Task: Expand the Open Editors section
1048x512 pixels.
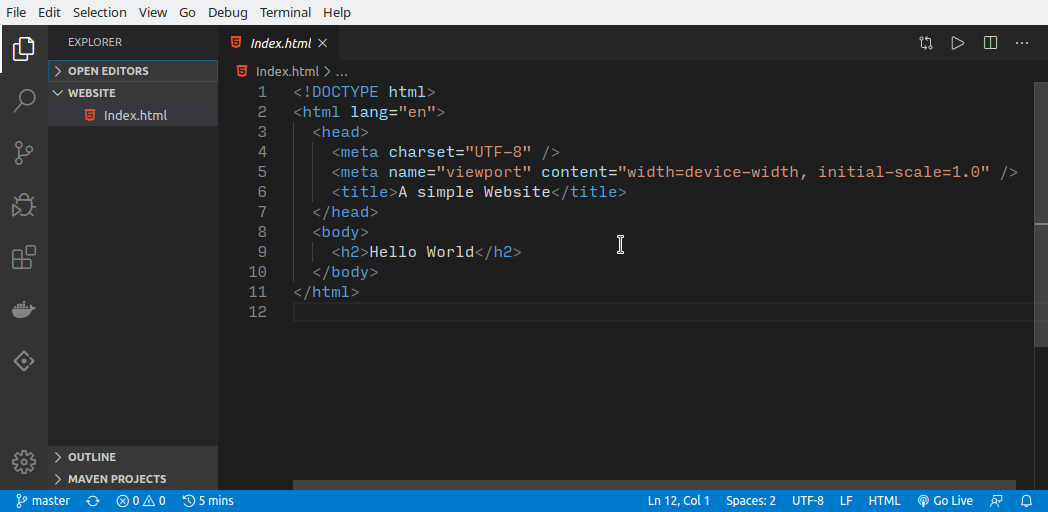Action: click(108, 71)
